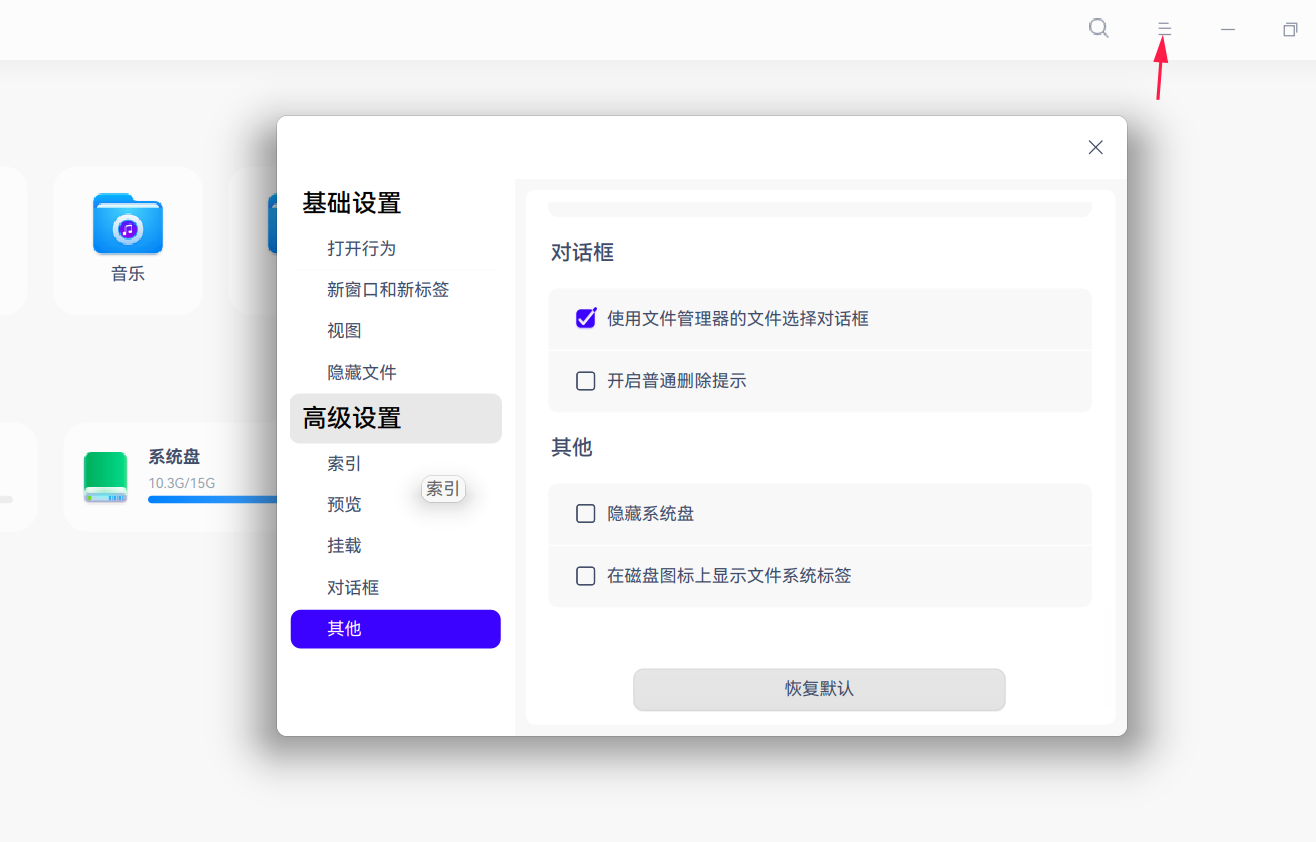1316x842 pixels.
Task: Select the green system disk icon
Action: (106, 477)
